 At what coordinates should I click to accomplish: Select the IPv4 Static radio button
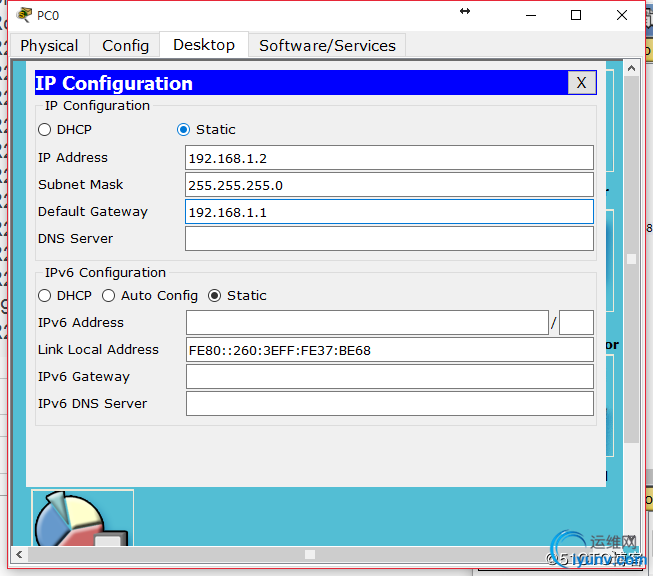point(183,129)
